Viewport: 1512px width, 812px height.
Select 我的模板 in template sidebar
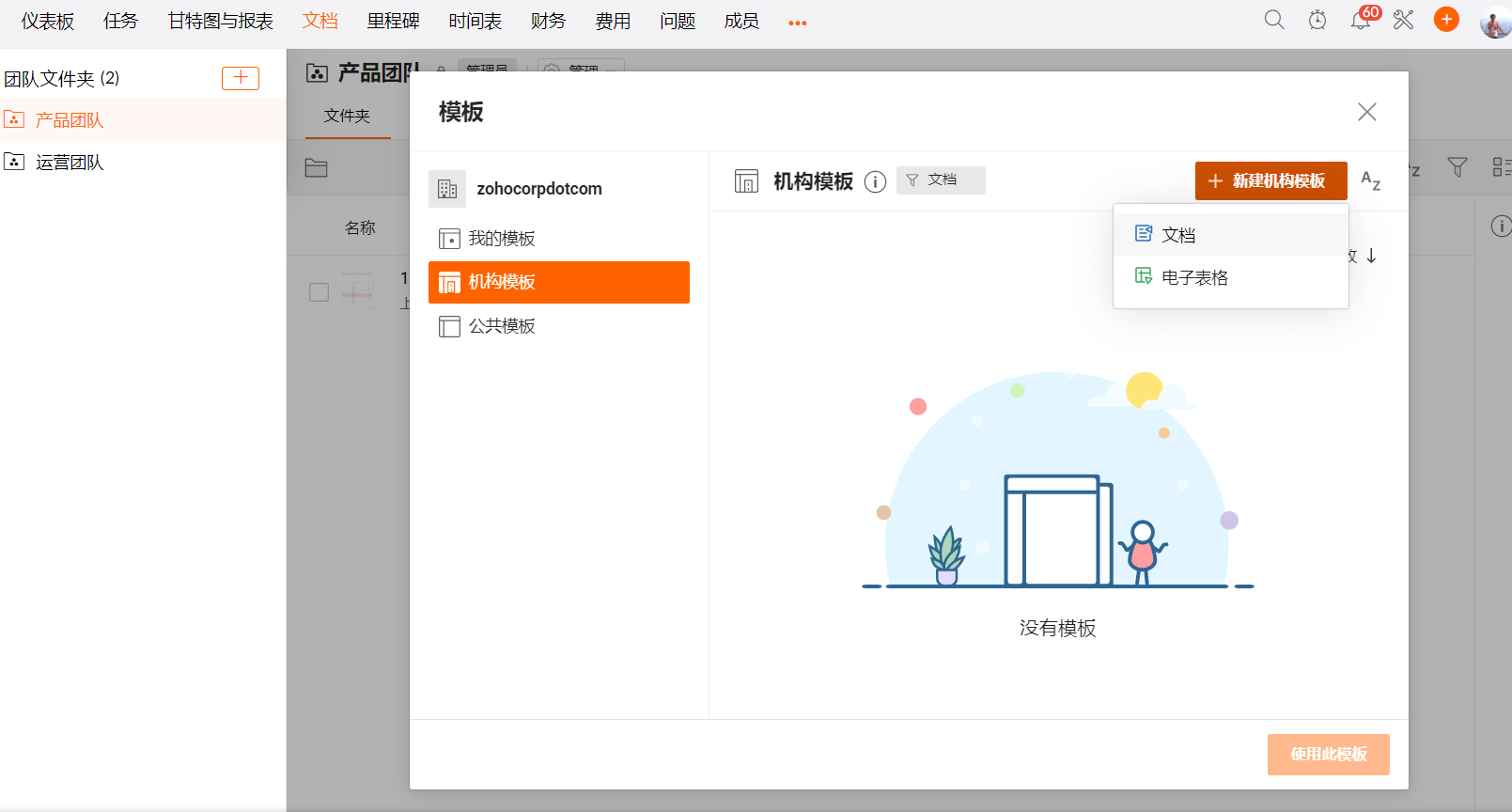tap(502, 239)
